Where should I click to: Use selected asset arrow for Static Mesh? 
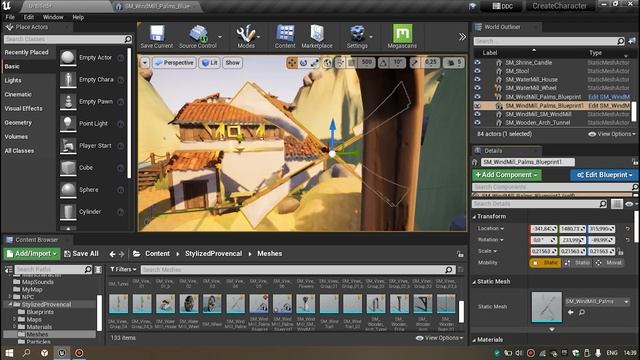coord(571,312)
